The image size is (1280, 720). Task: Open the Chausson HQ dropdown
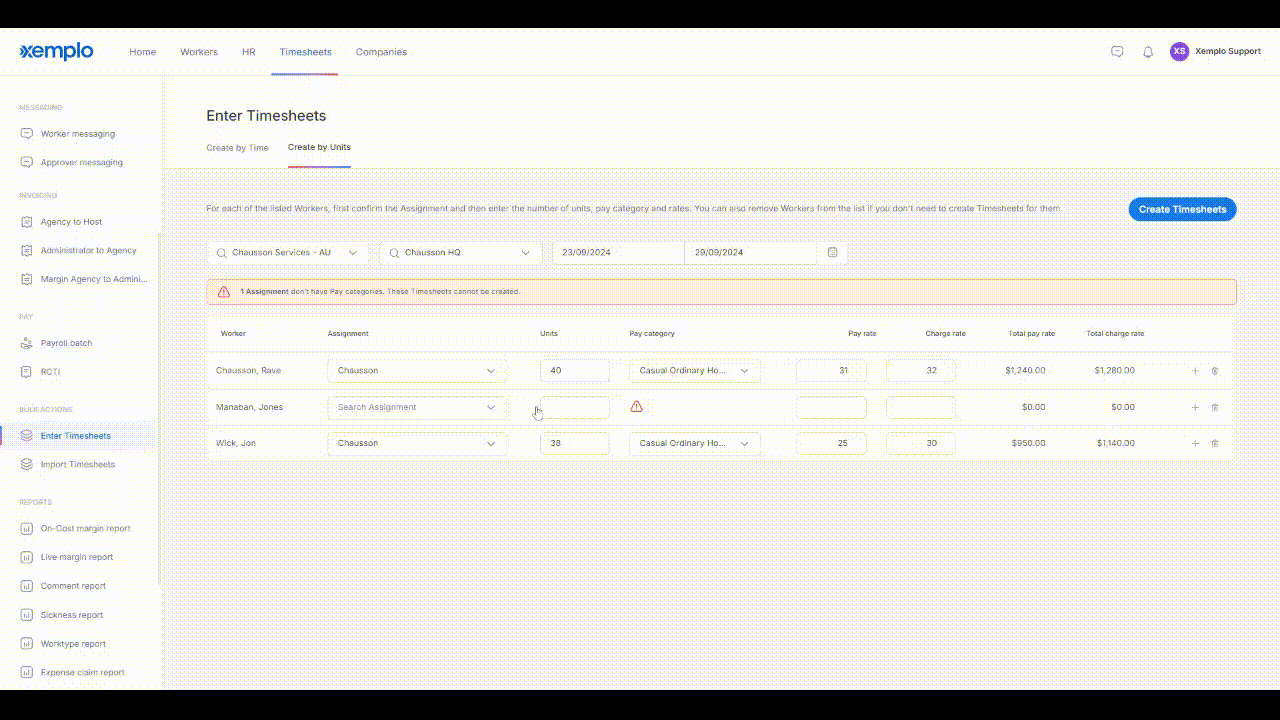point(461,253)
